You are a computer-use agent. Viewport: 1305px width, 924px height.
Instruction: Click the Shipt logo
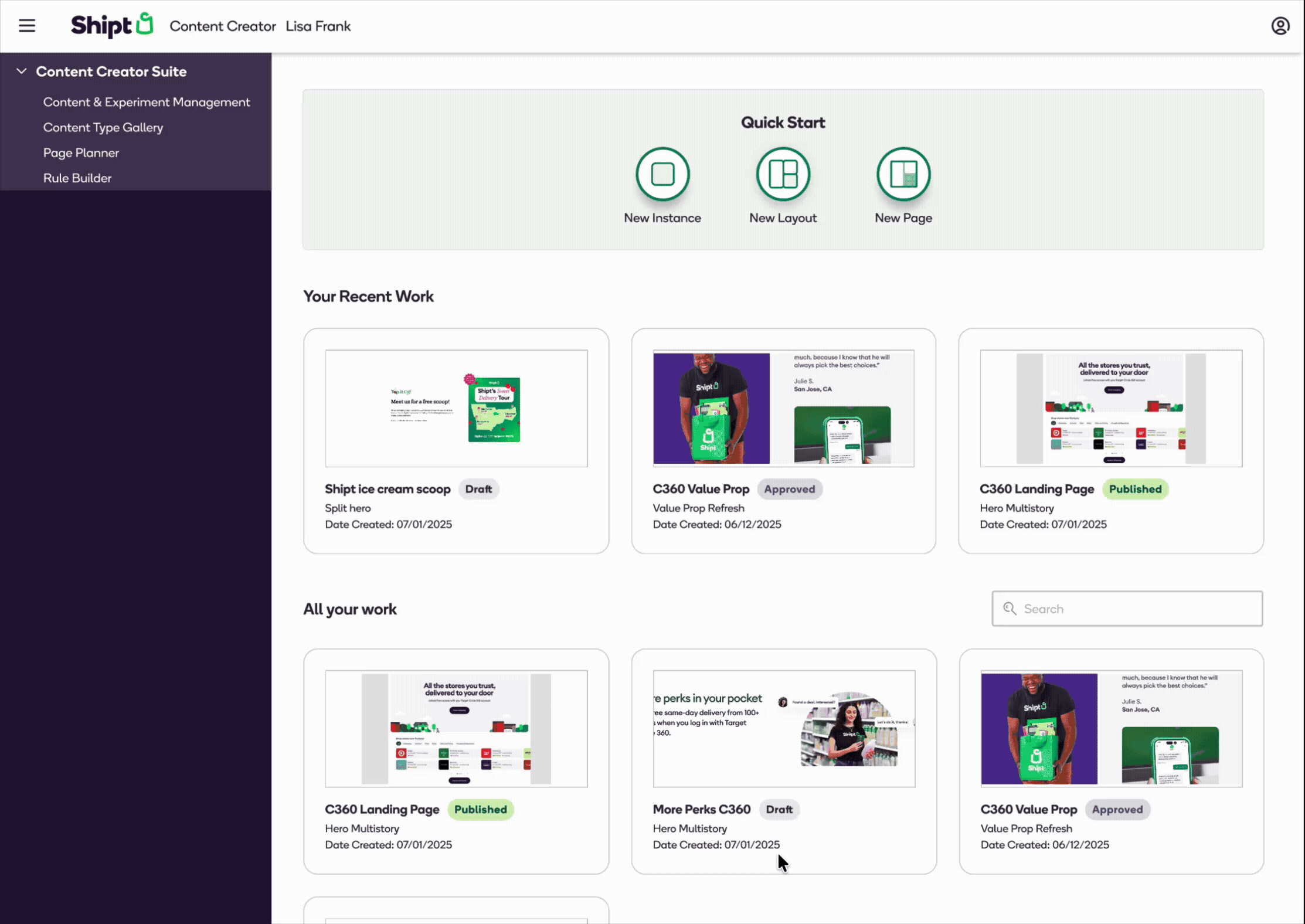coord(112,25)
